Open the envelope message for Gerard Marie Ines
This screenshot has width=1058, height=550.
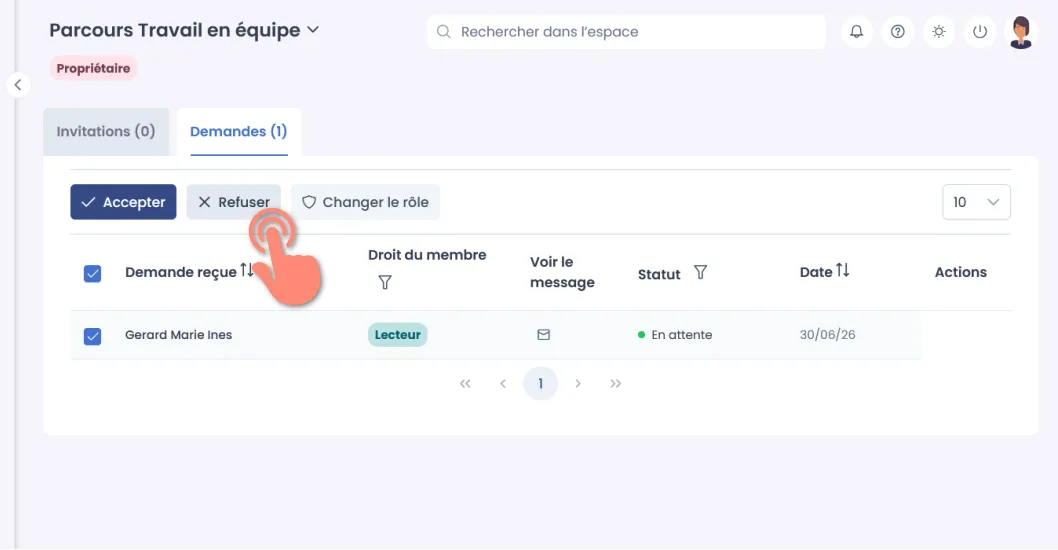tap(543, 335)
